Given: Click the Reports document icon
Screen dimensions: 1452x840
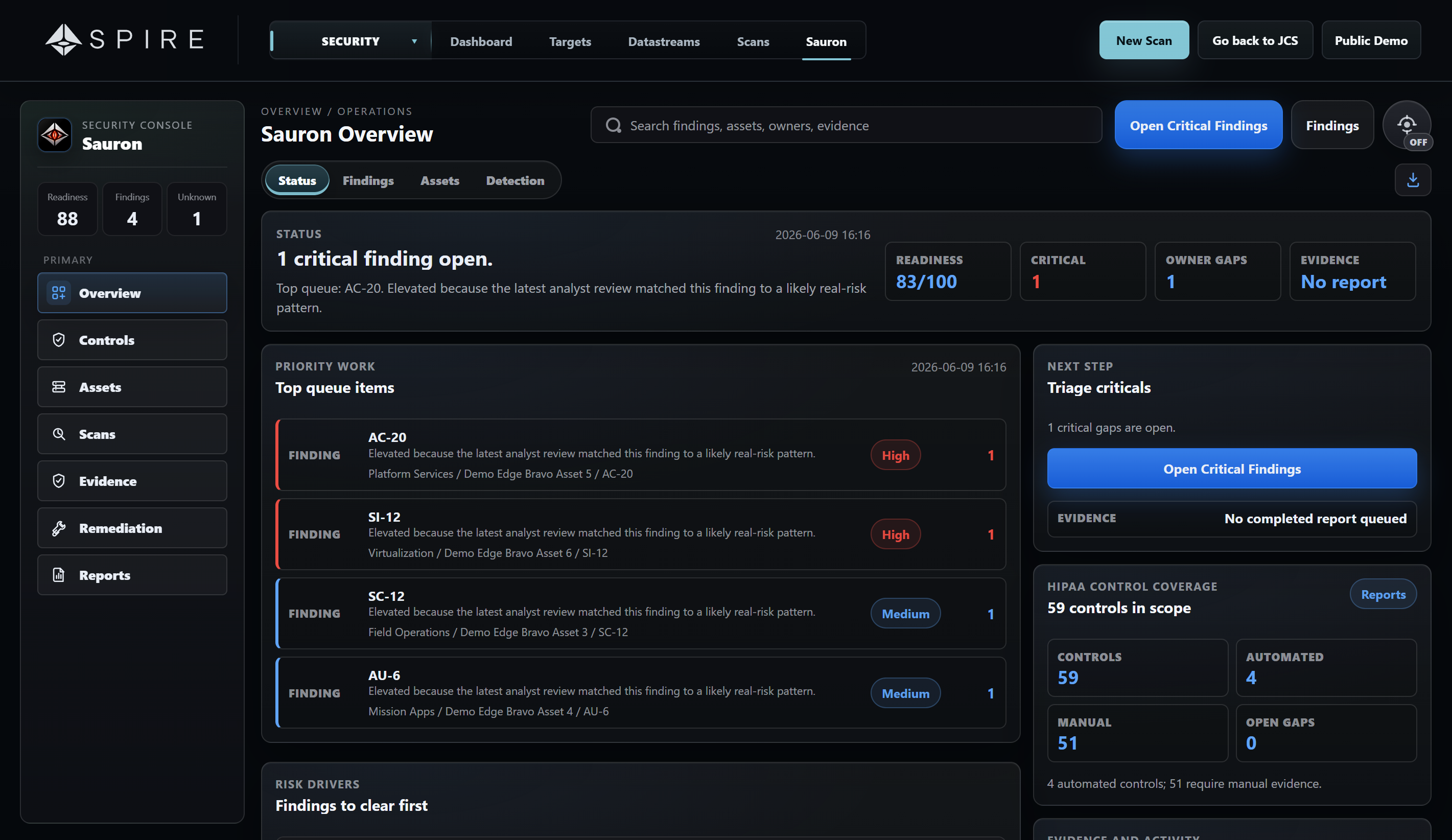Looking at the screenshot, I should pos(59,575).
